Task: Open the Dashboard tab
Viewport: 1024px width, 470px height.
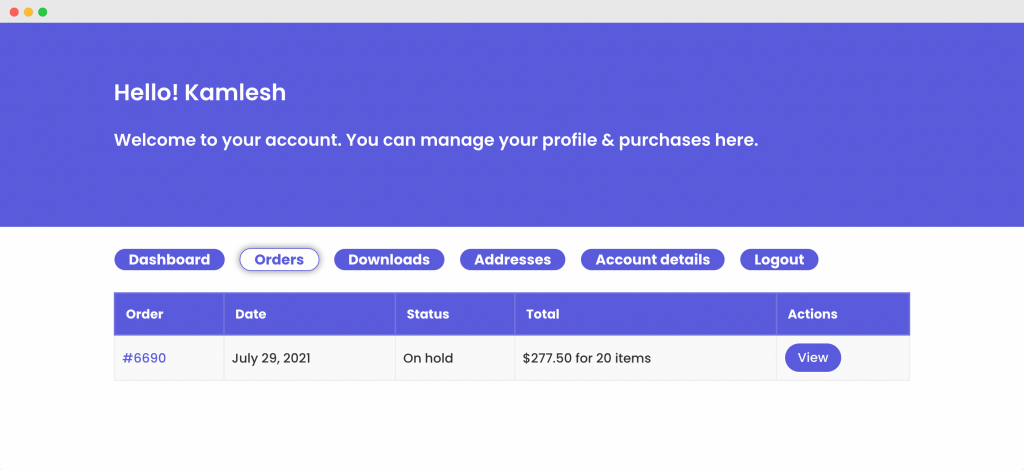Action: point(169,260)
